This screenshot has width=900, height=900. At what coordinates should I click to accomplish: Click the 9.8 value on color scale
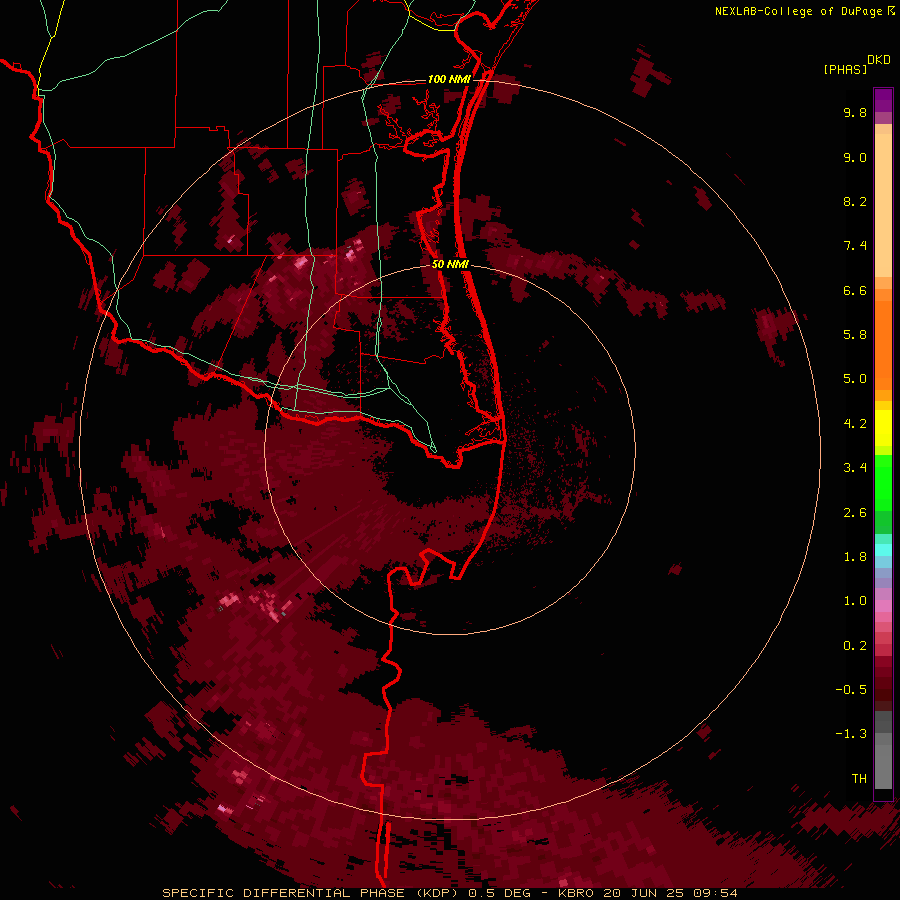855,112
